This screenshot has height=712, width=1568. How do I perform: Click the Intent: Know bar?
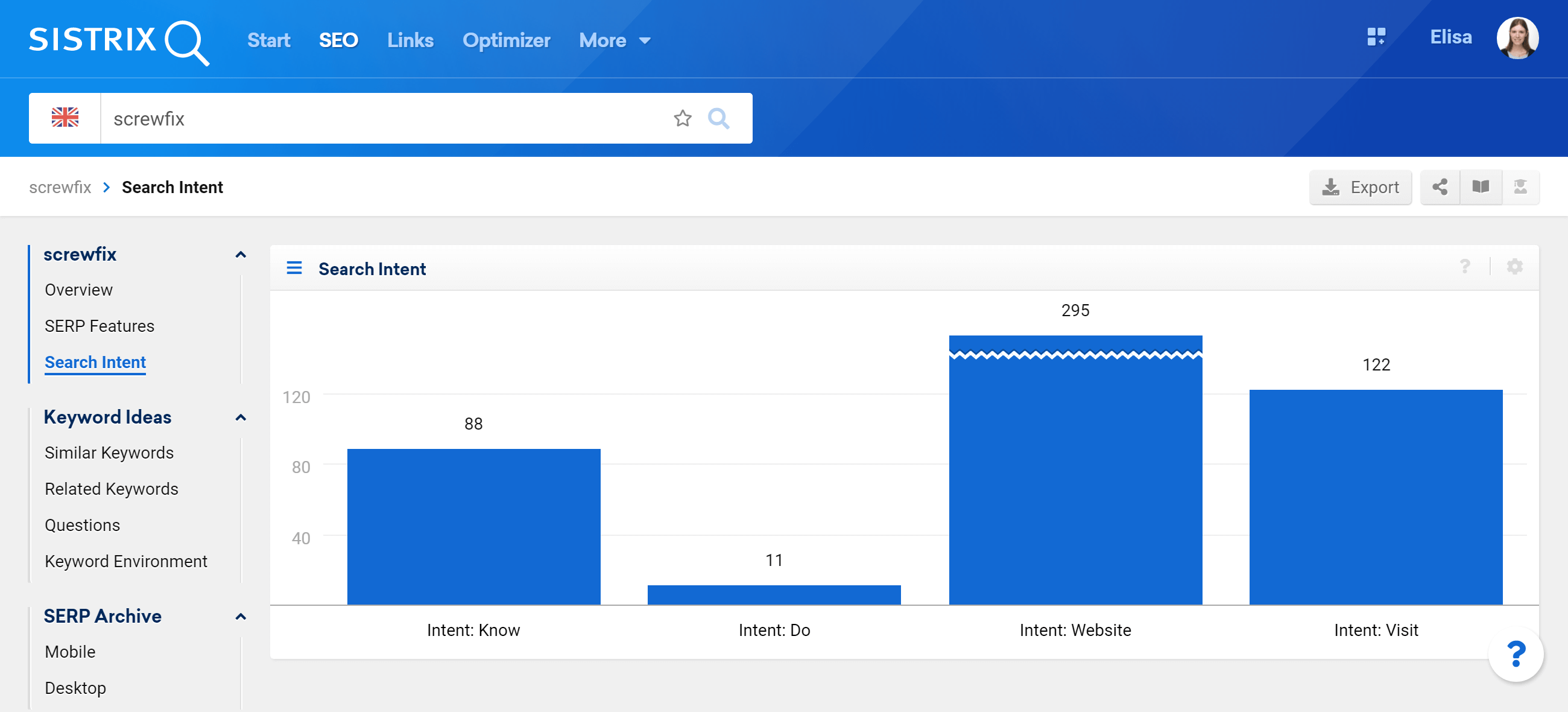(x=473, y=526)
